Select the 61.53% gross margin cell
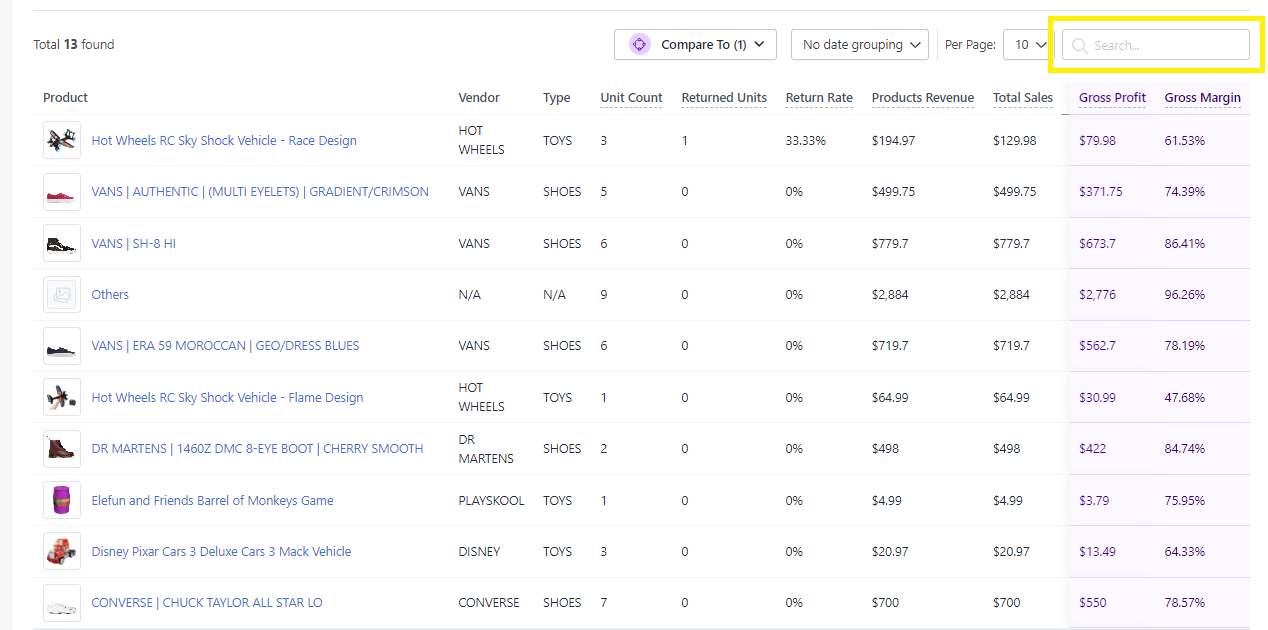 (x=1185, y=141)
